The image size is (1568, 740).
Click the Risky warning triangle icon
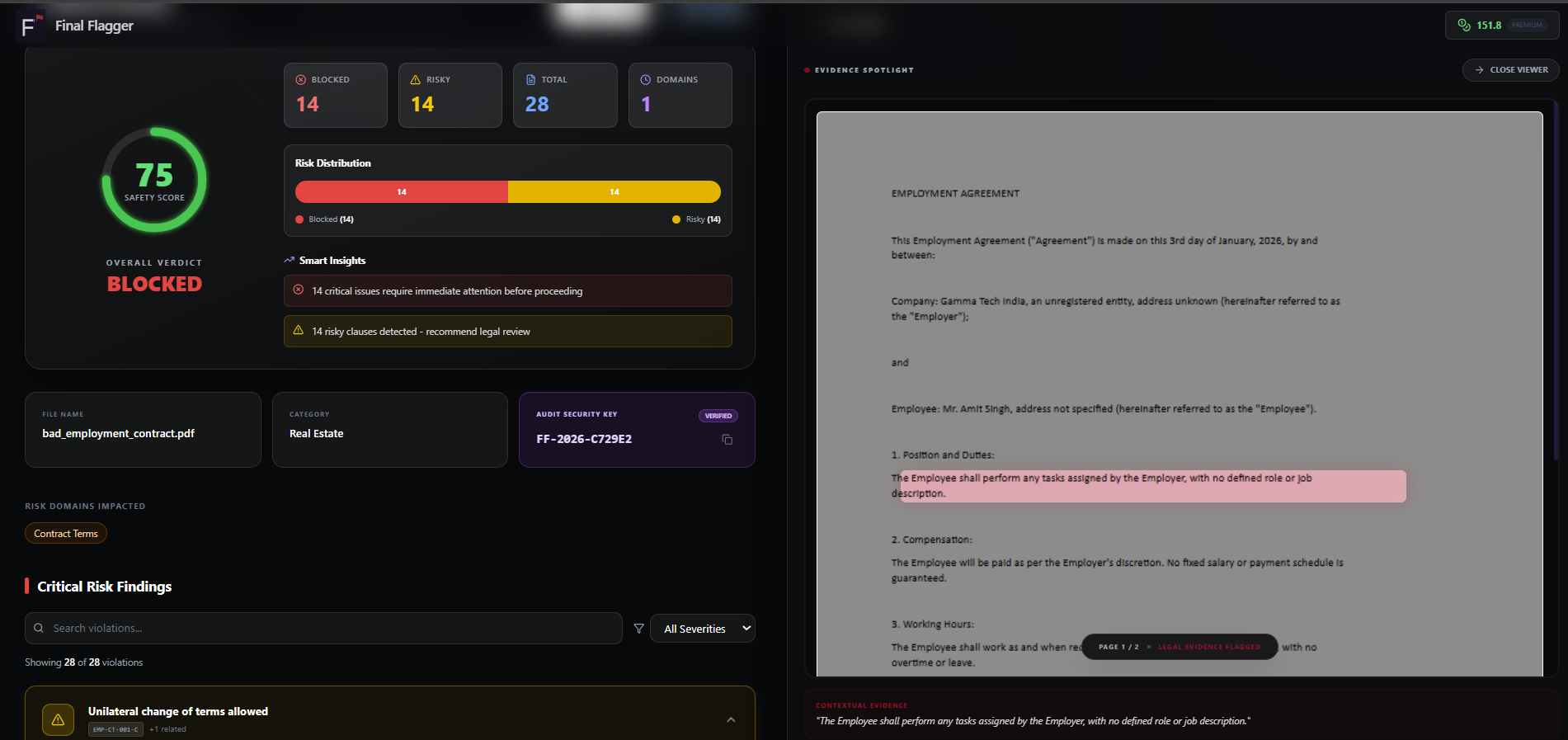[x=416, y=80]
